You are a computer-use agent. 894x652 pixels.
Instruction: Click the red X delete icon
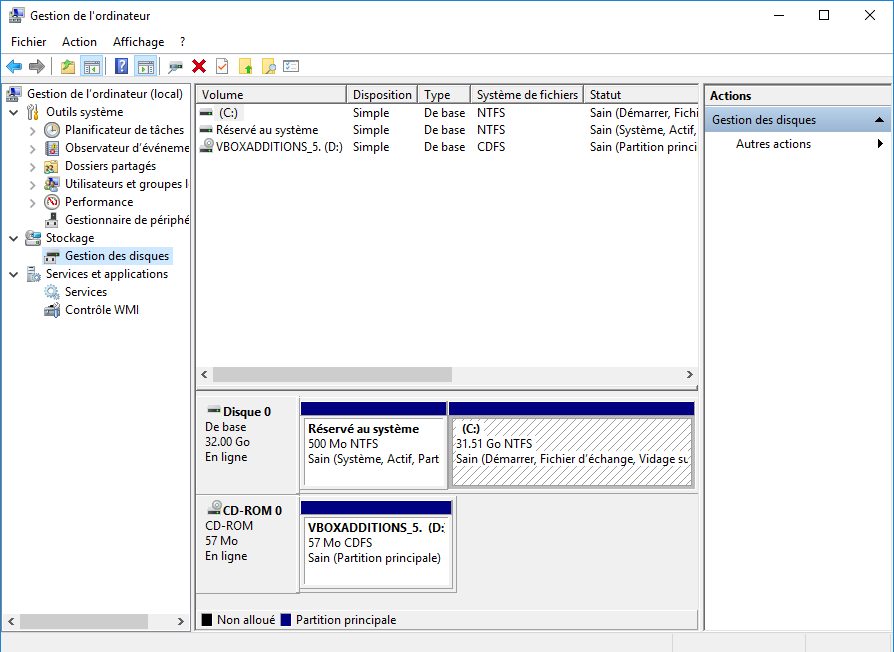(x=199, y=67)
